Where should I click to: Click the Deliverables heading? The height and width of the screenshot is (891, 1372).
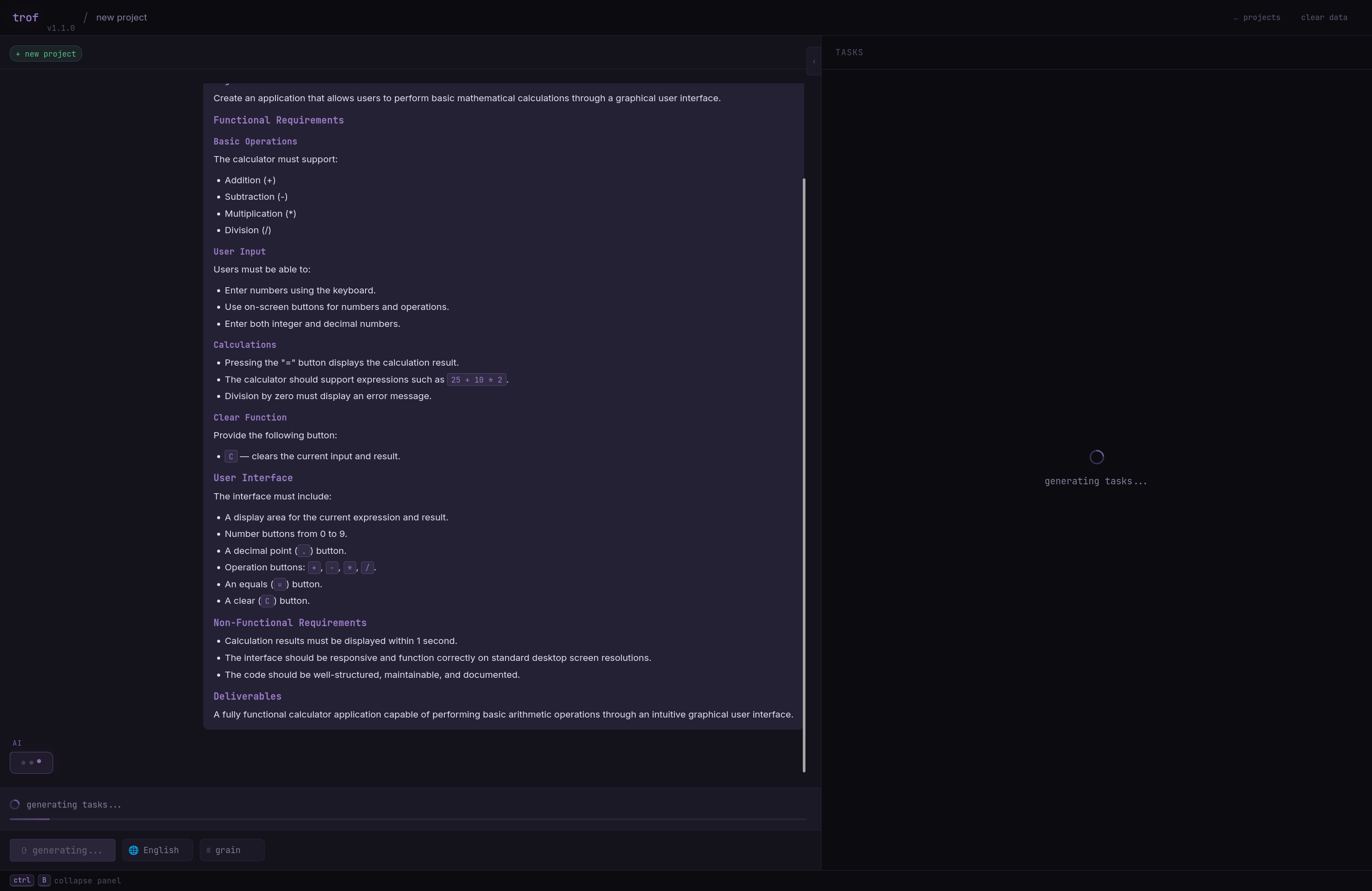(247, 696)
